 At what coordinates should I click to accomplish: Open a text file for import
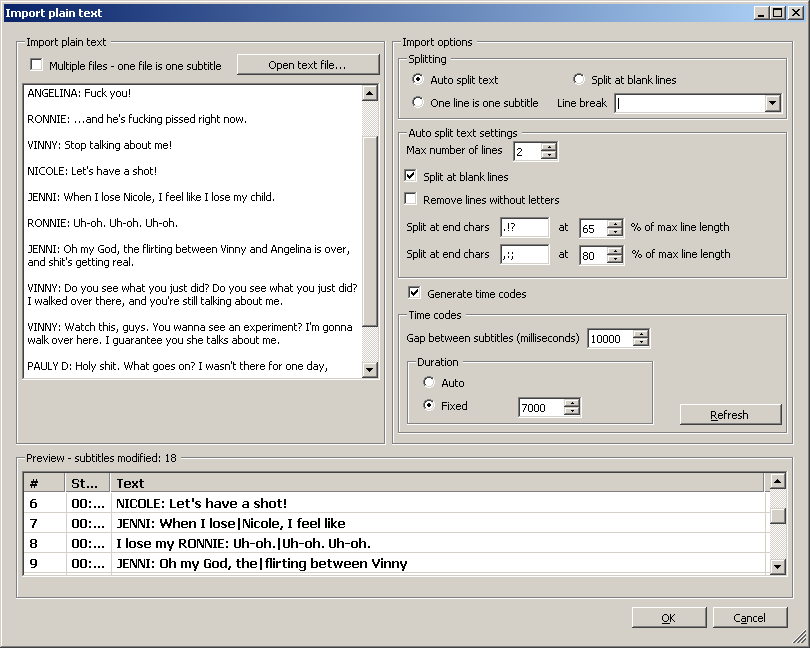tap(307, 63)
